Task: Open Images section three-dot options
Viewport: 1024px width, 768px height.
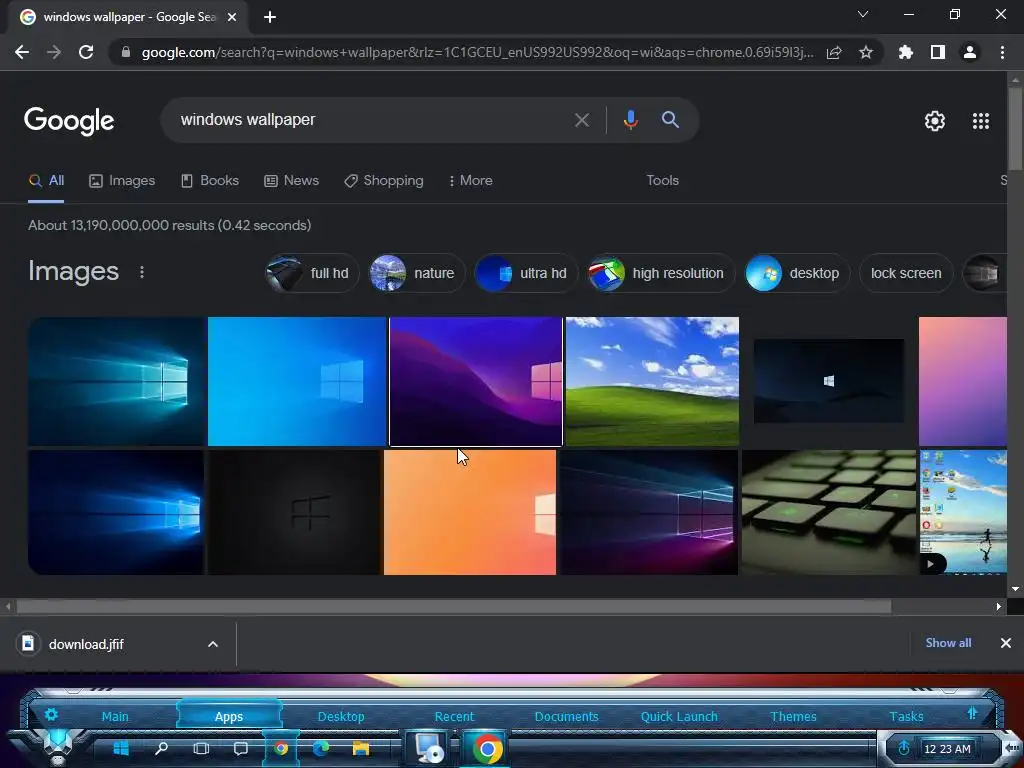Action: click(x=142, y=272)
